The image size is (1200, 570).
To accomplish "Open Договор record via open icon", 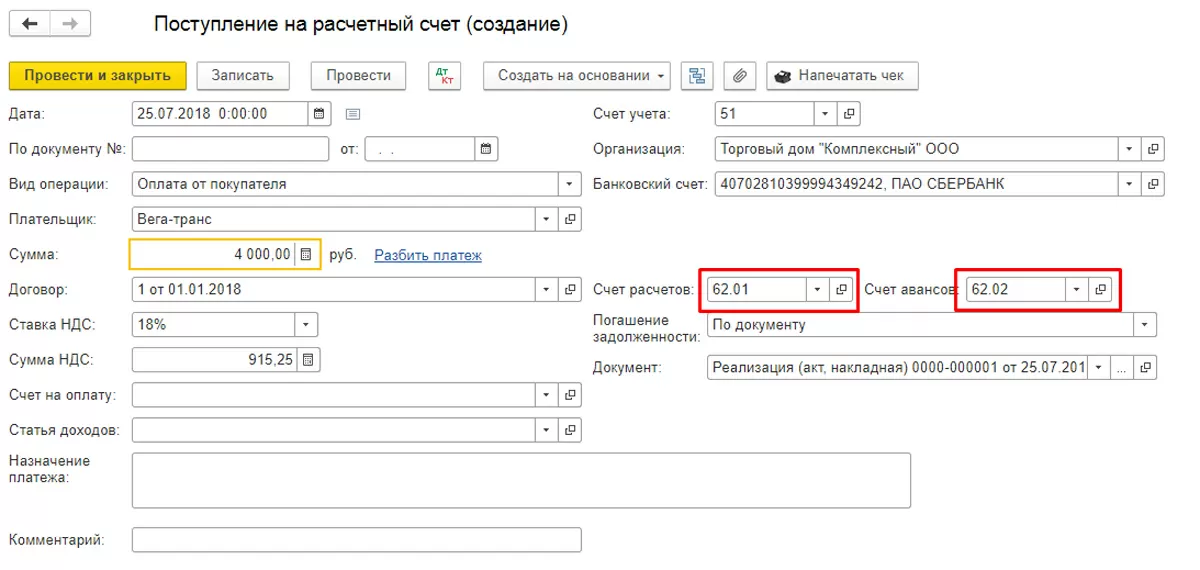I will pyautogui.click(x=570, y=290).
